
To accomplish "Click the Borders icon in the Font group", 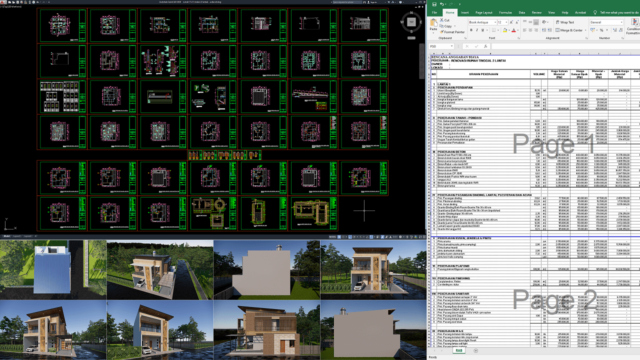I will (x=493, y=30).
